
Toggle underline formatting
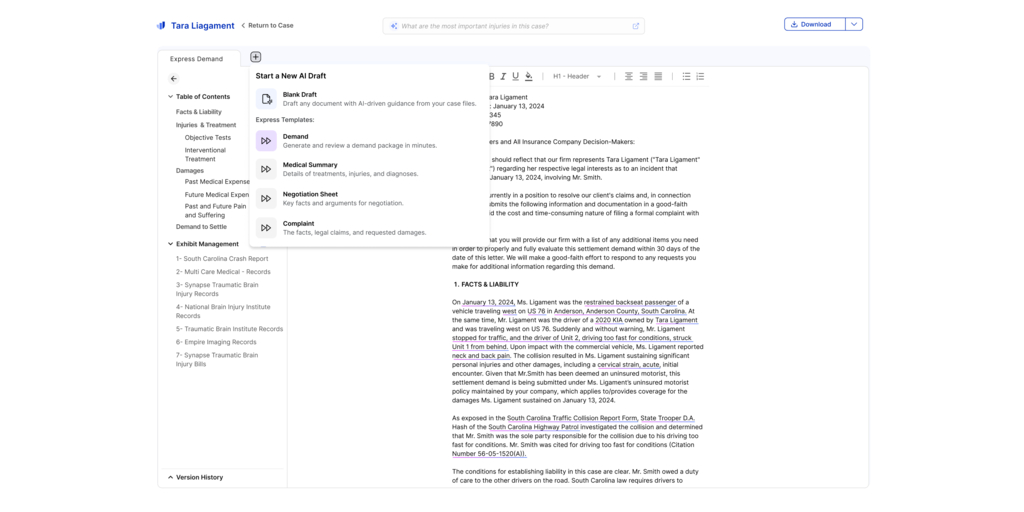(x=515, y=76)
